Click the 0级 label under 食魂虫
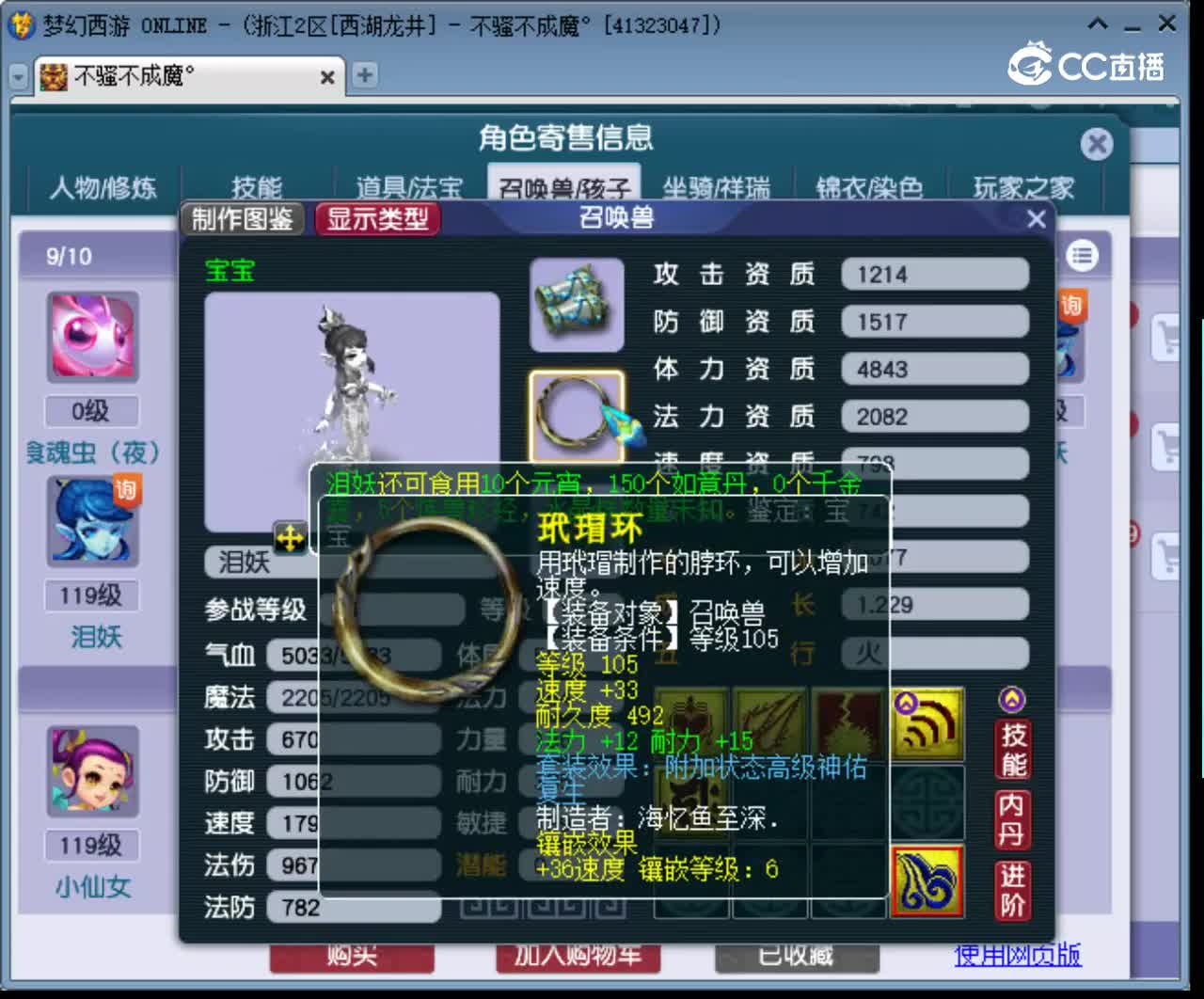This screenshot has width=1204, height=999. [x=91, y=411]
